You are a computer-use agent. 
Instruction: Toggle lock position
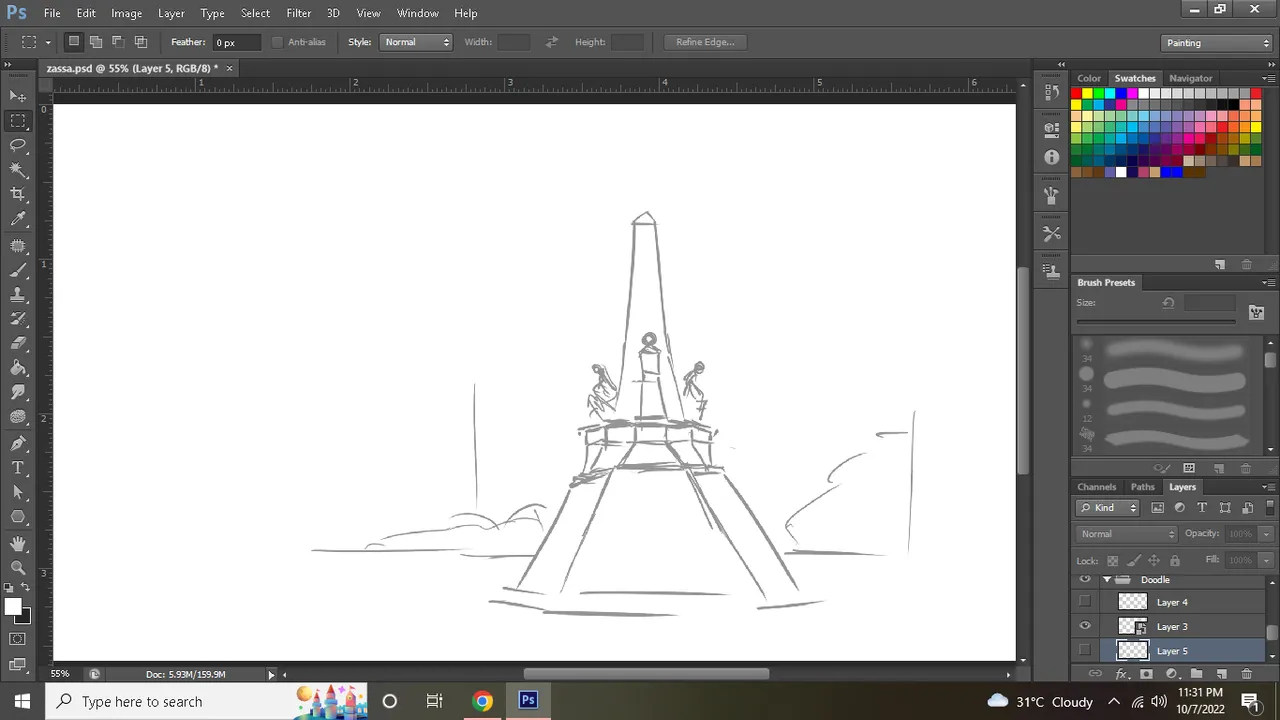[1154, 561]
